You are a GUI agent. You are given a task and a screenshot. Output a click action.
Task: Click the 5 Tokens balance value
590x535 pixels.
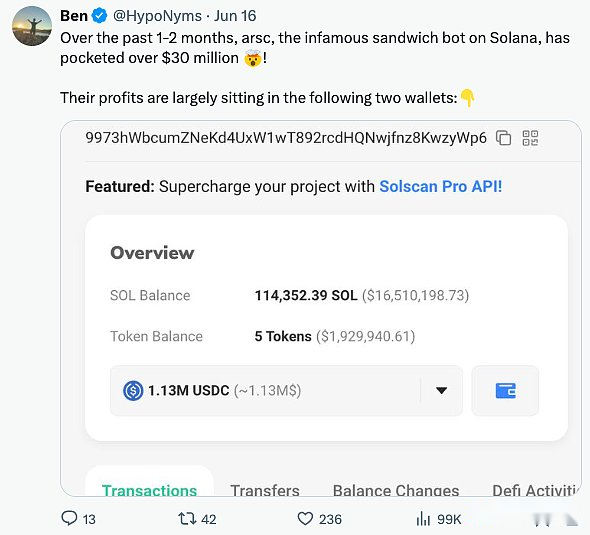click(x=283, y=336)
